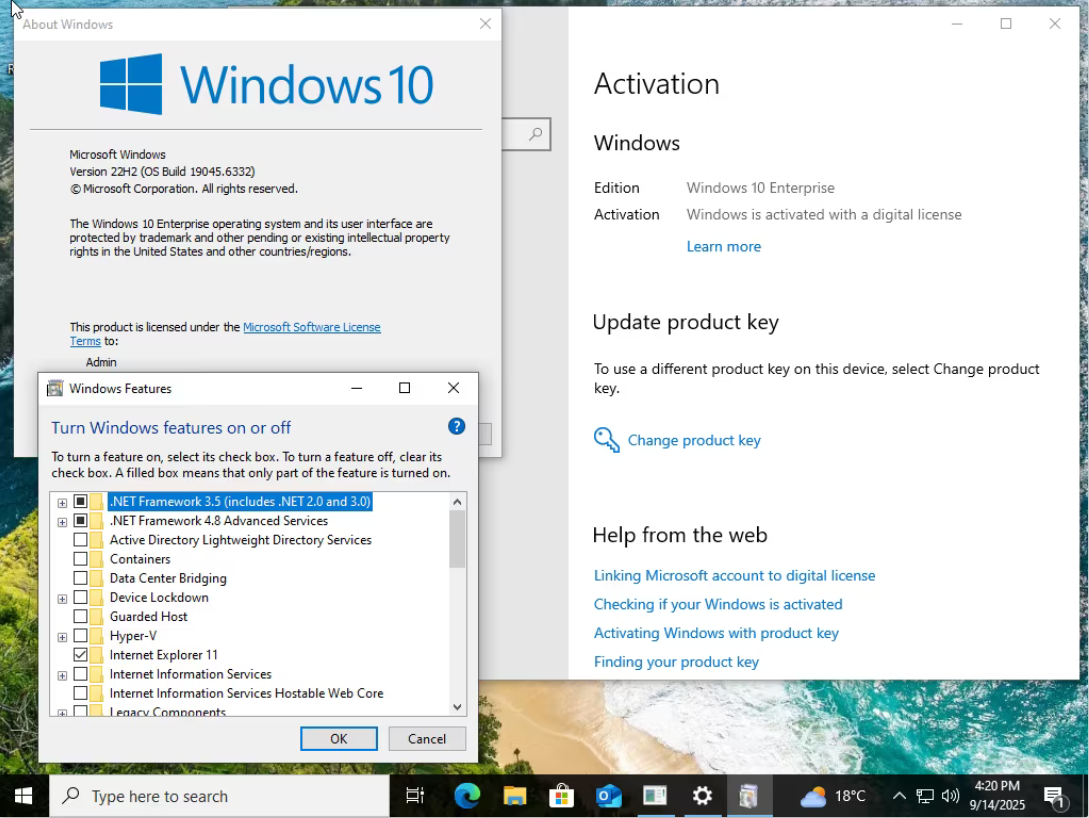
Task: Click the Windows Features help icon
Action: point(456,426)
